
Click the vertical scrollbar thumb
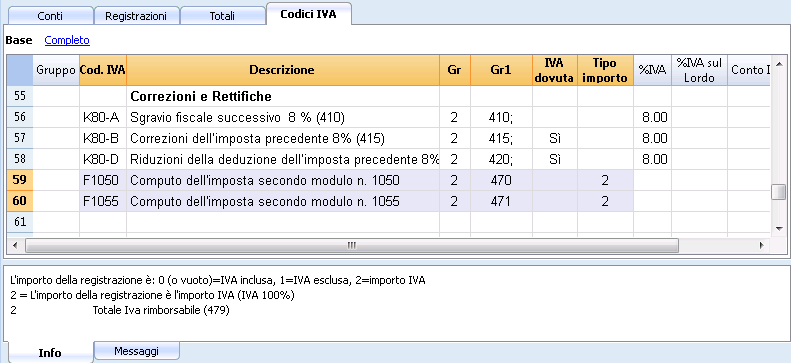tap(780, 192)
